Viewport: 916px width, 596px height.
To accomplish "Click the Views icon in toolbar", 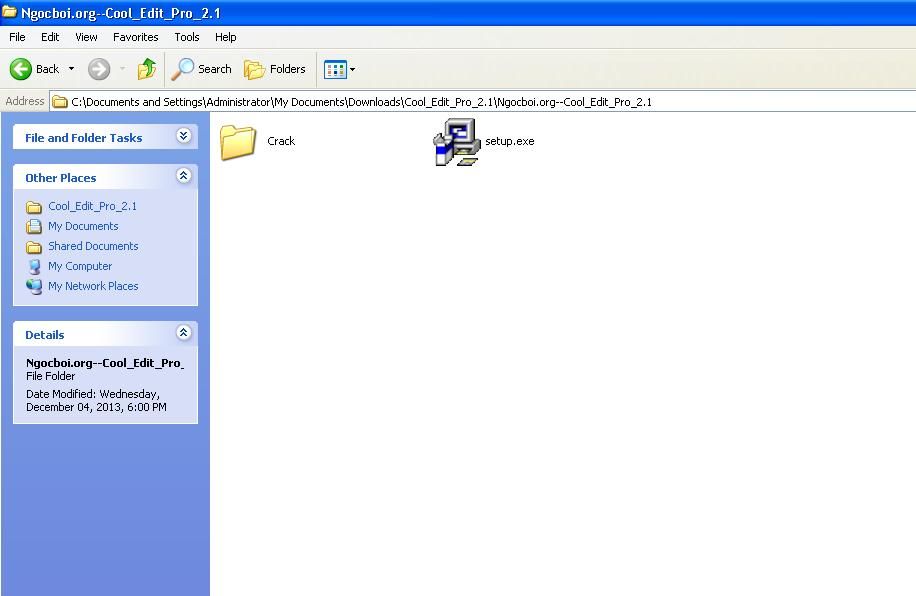I will click(x=334, y=69).
